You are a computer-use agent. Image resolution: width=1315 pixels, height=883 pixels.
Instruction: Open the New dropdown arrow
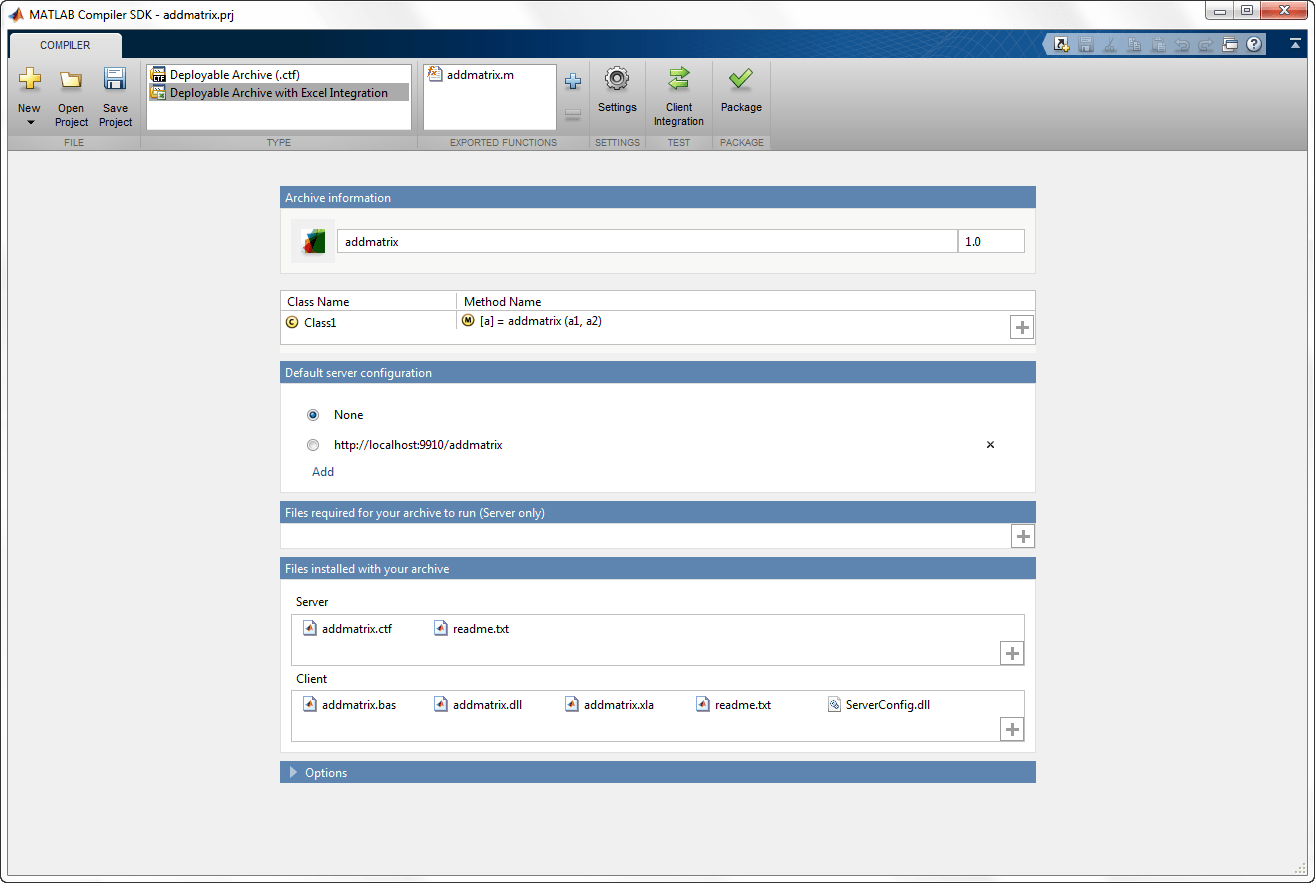(x=29, y=122)
